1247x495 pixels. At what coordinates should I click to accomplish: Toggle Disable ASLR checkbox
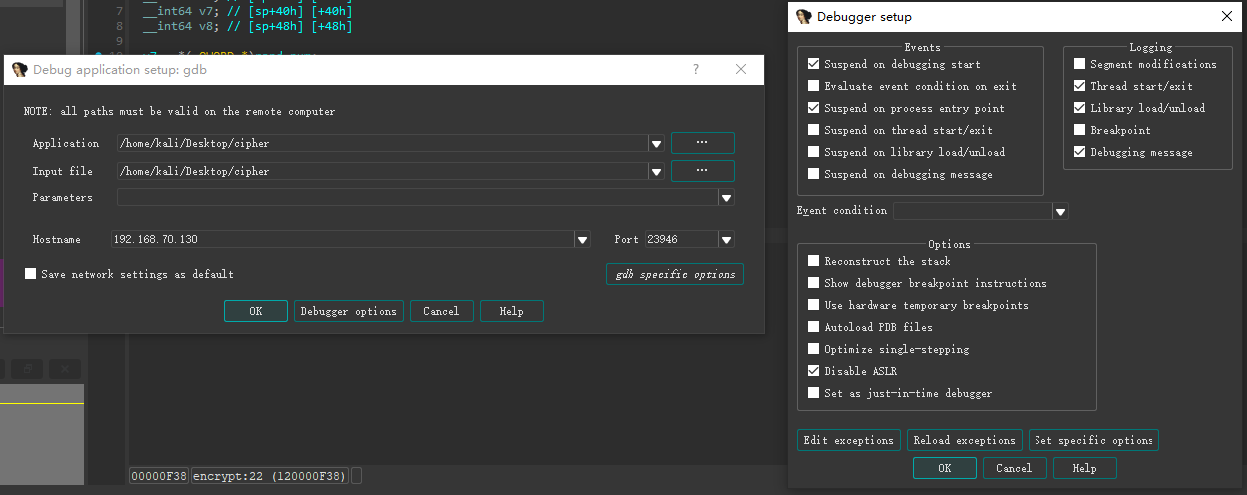pyautogui.click(x=814, y=371)
